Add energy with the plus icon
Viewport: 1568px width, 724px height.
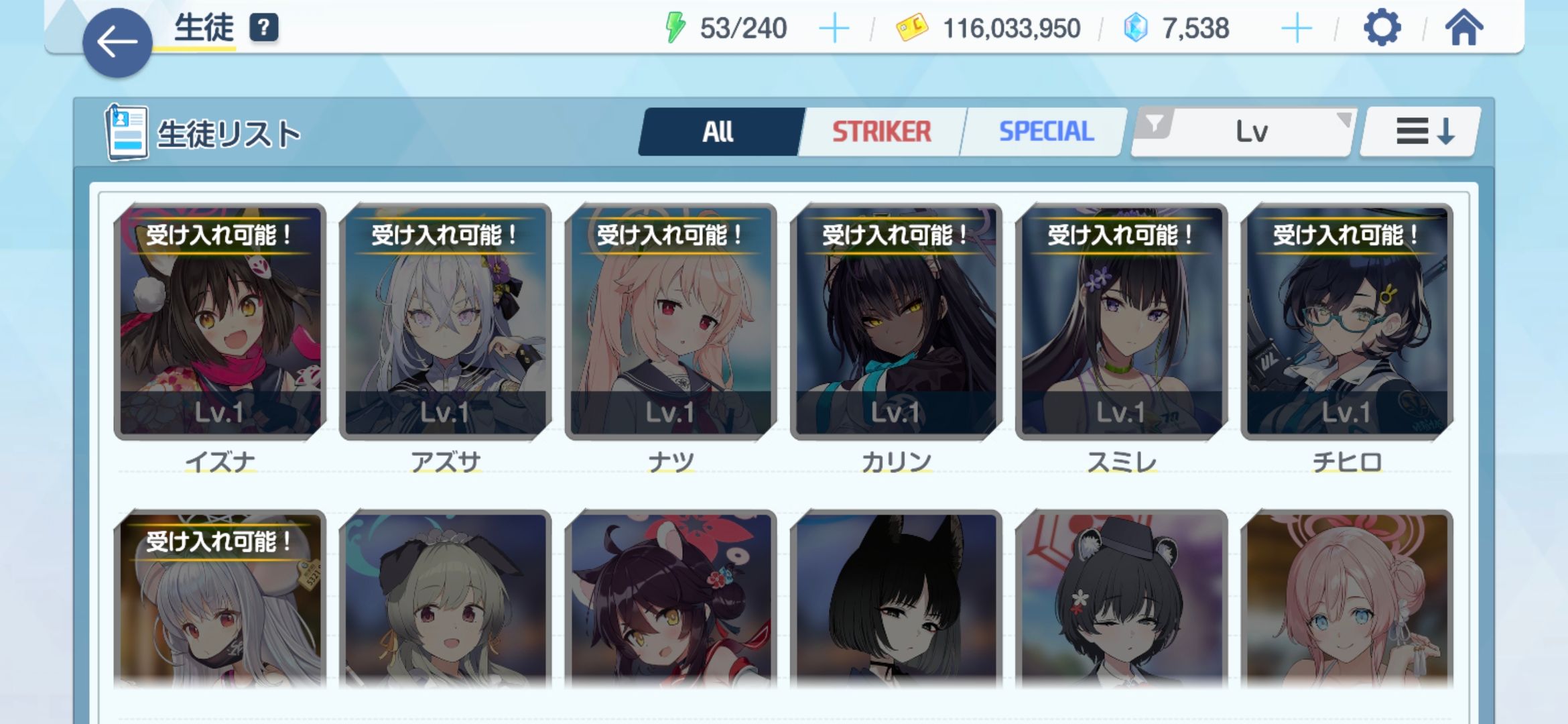click(834, 29)
